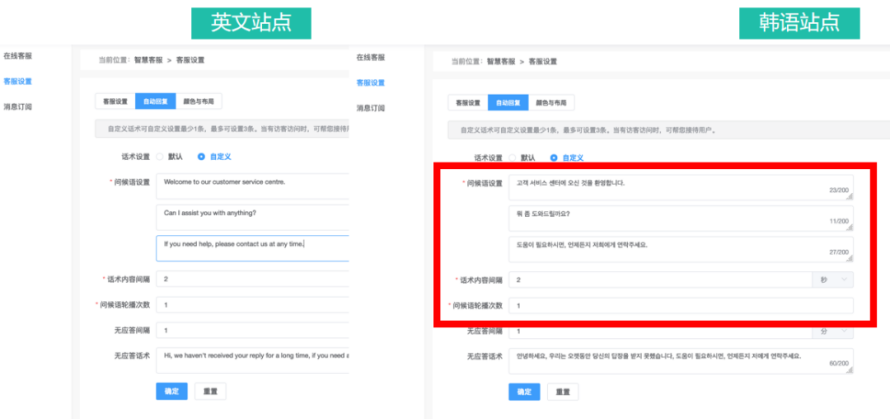Open 在线客服 in the English site sidebar
Viewport: 890px width, 419px height.
pyautogui.click(x=18, y=56)
